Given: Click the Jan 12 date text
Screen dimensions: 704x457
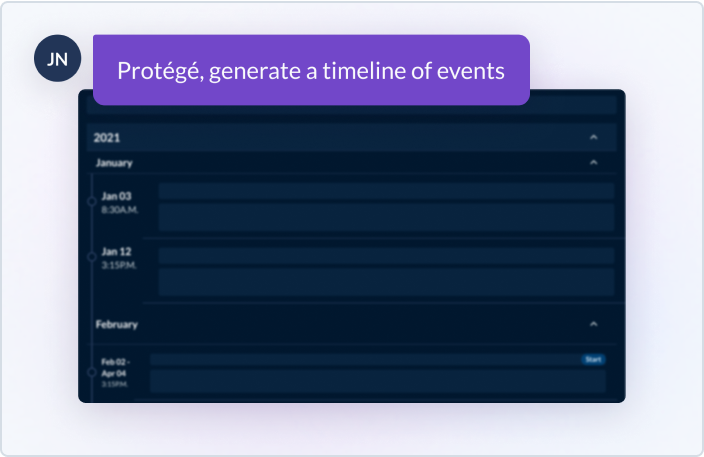Looking at the screenshot, I should (x=116, y=252).
